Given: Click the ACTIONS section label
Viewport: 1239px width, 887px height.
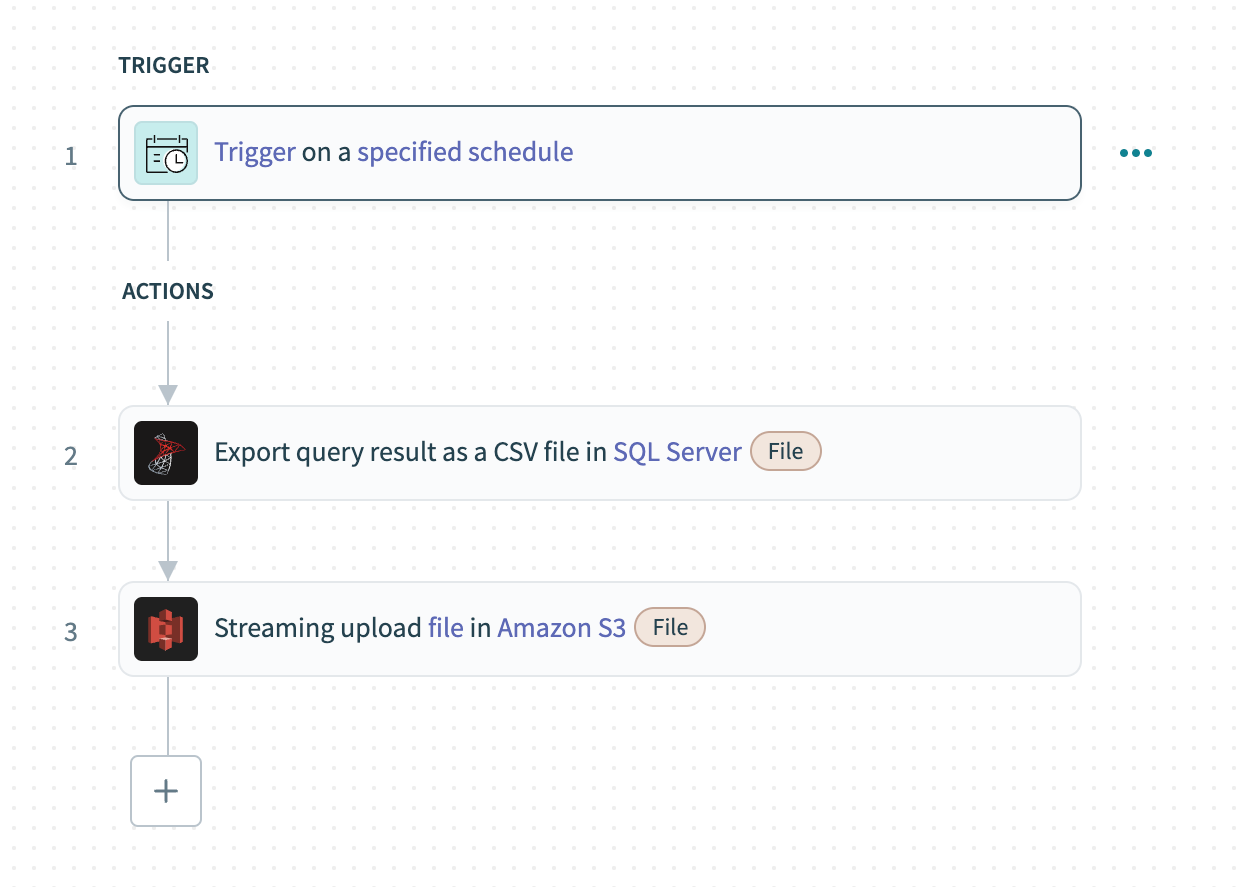Looking at the screenshot, I should 168,291.
